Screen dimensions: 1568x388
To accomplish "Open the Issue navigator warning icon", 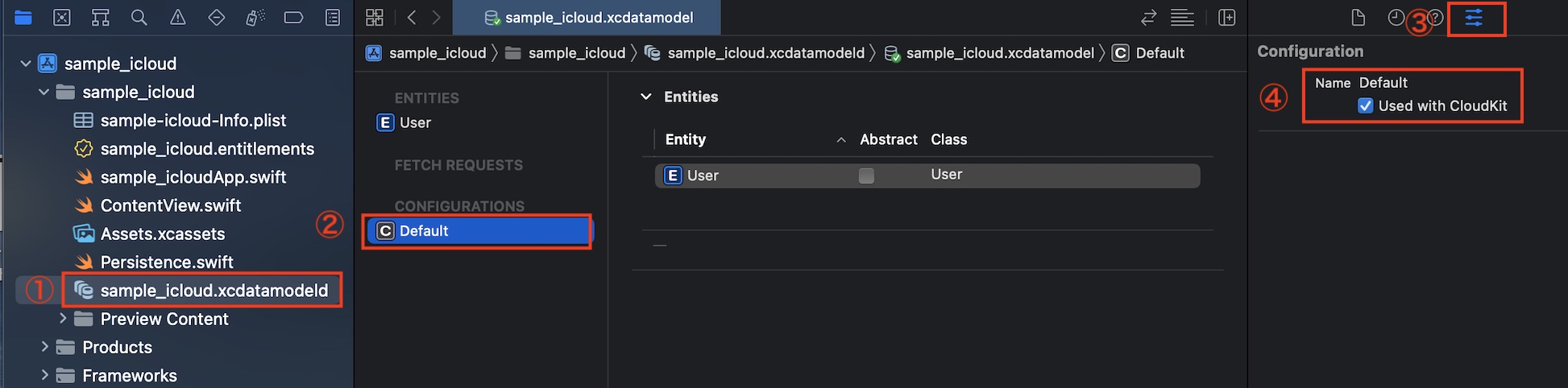I will [178, 18].
